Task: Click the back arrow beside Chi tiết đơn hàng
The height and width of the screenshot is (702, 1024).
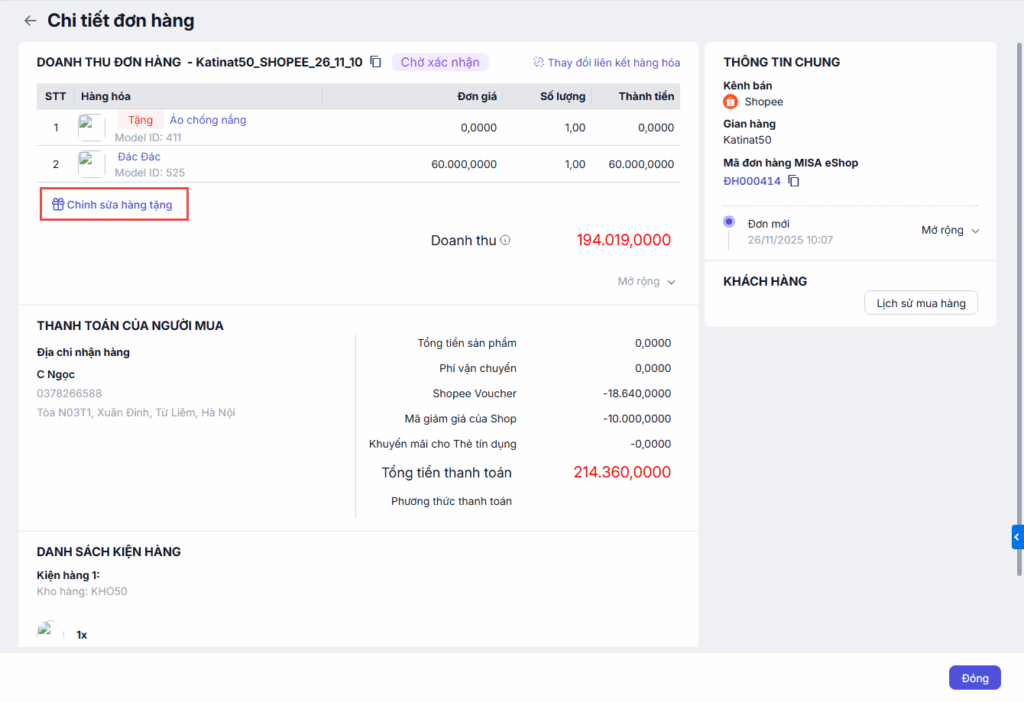Action: [x=30, y=21]
